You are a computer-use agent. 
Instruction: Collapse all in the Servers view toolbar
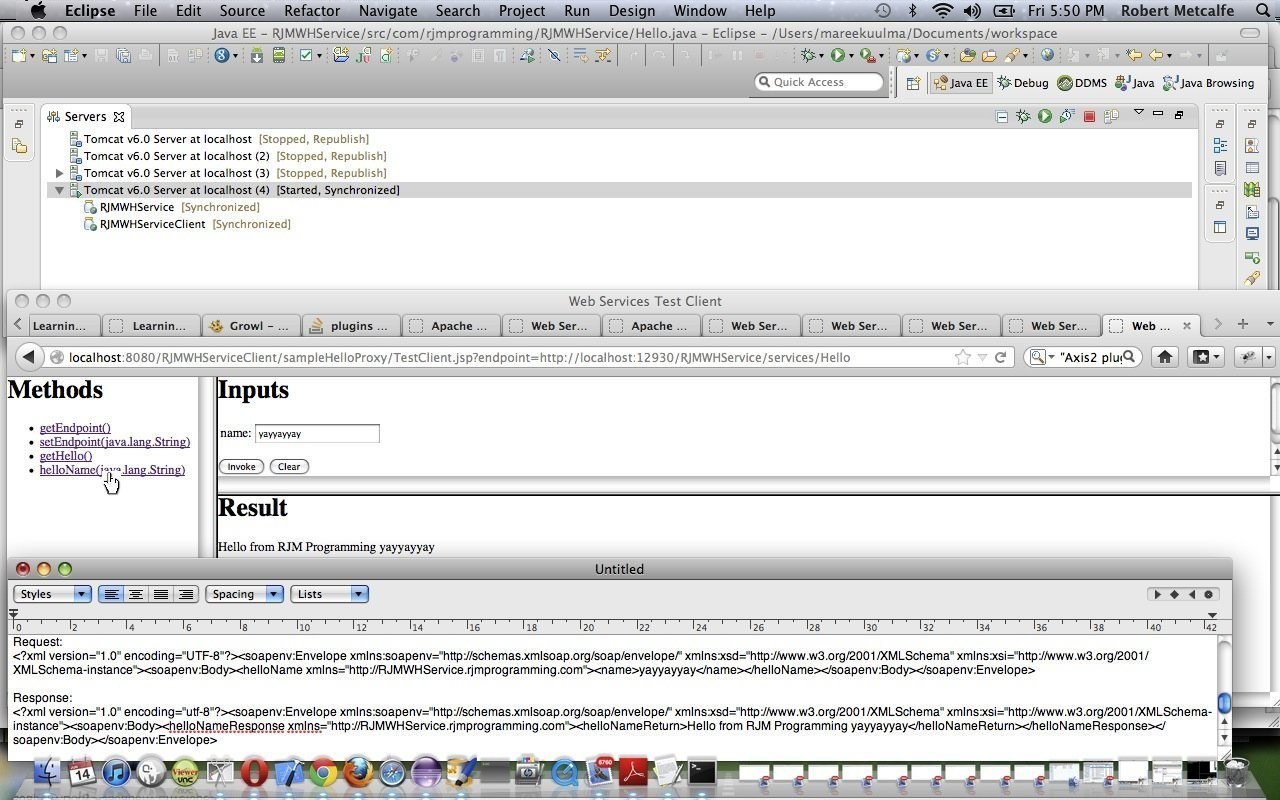1001,116
